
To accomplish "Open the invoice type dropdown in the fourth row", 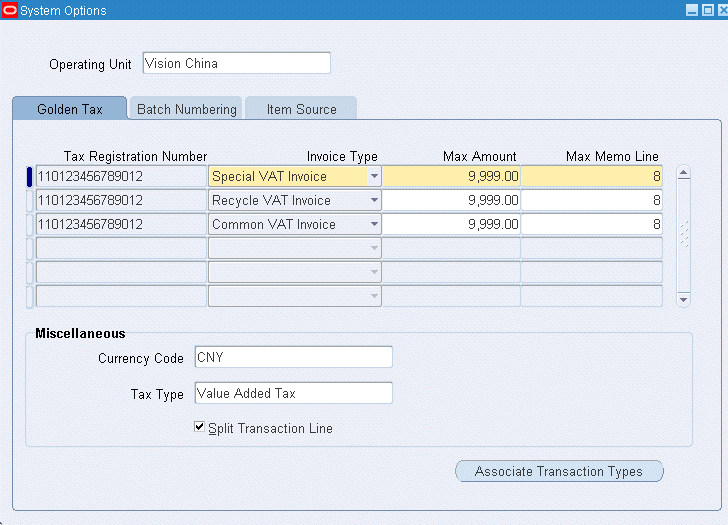I will tap(374, 248).
